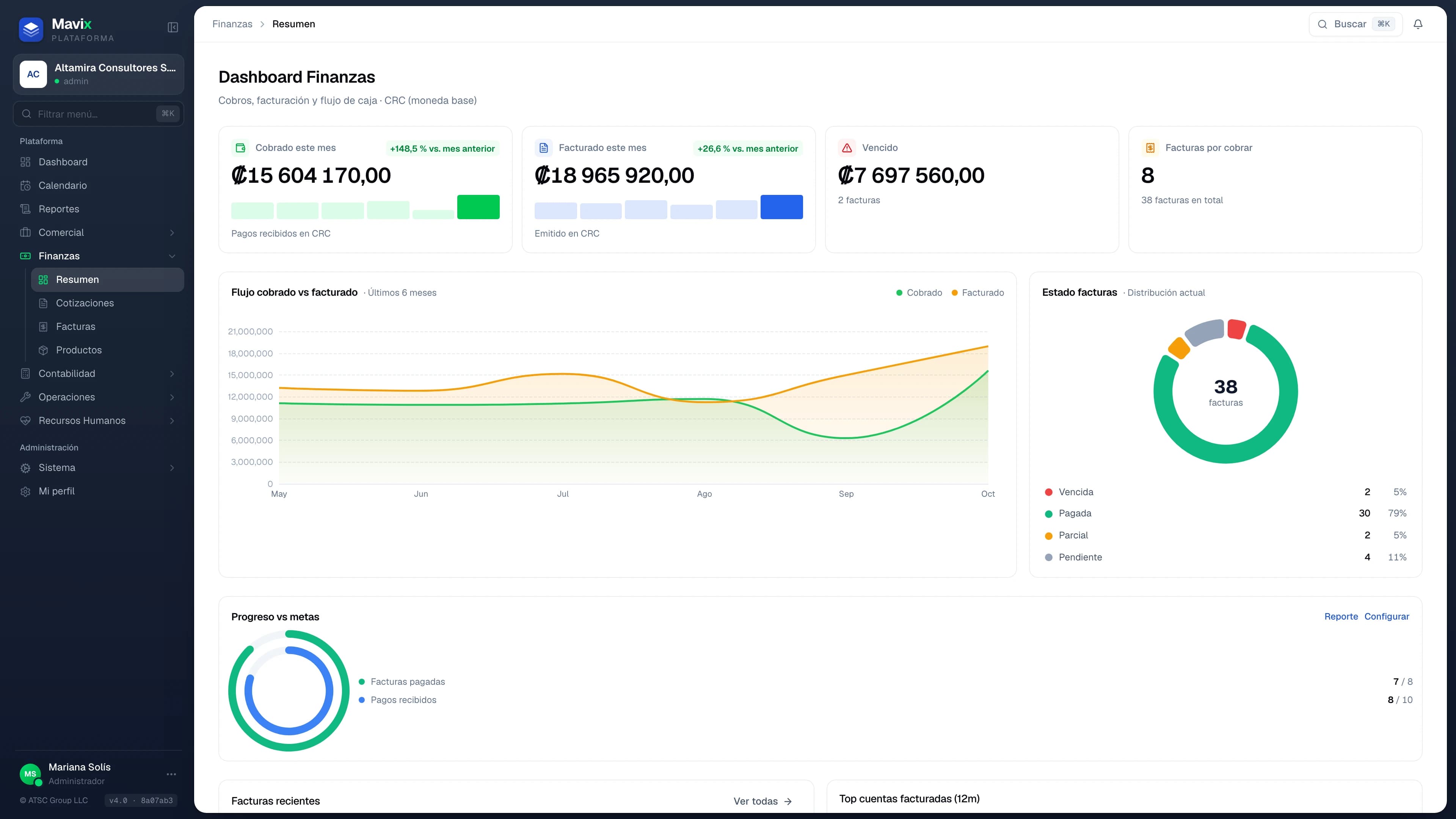The height and width of the screenshot is (819, 1456).
Task: Open Altamira Consultores company switcher
Action: [98, 74]
